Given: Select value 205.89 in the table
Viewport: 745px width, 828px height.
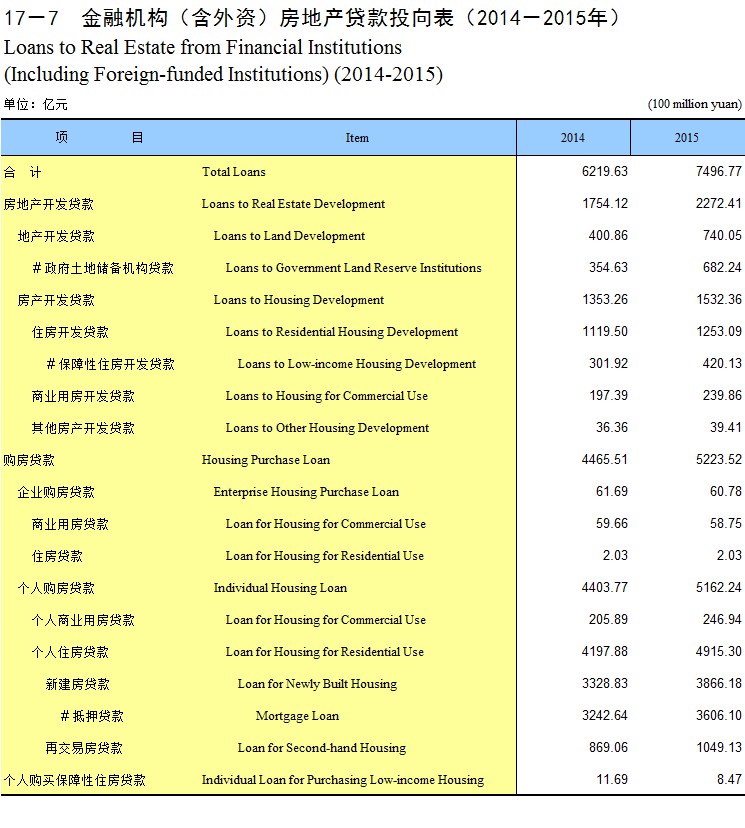Looking at the screenshot, I should coord(608,619).
